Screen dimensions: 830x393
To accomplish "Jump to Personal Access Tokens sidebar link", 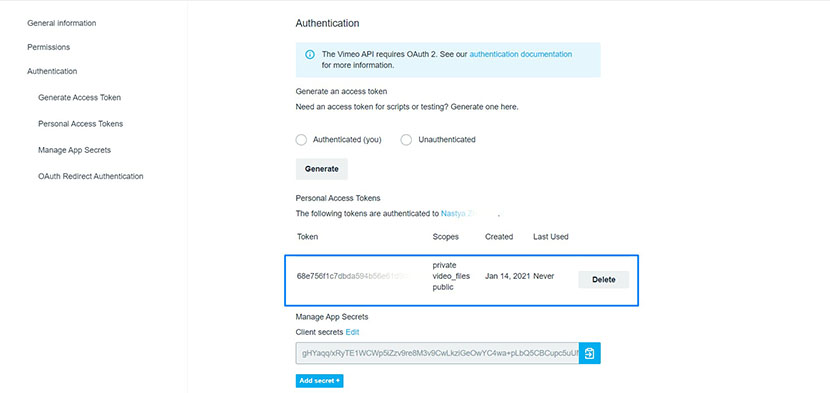I will coord(80,123).
